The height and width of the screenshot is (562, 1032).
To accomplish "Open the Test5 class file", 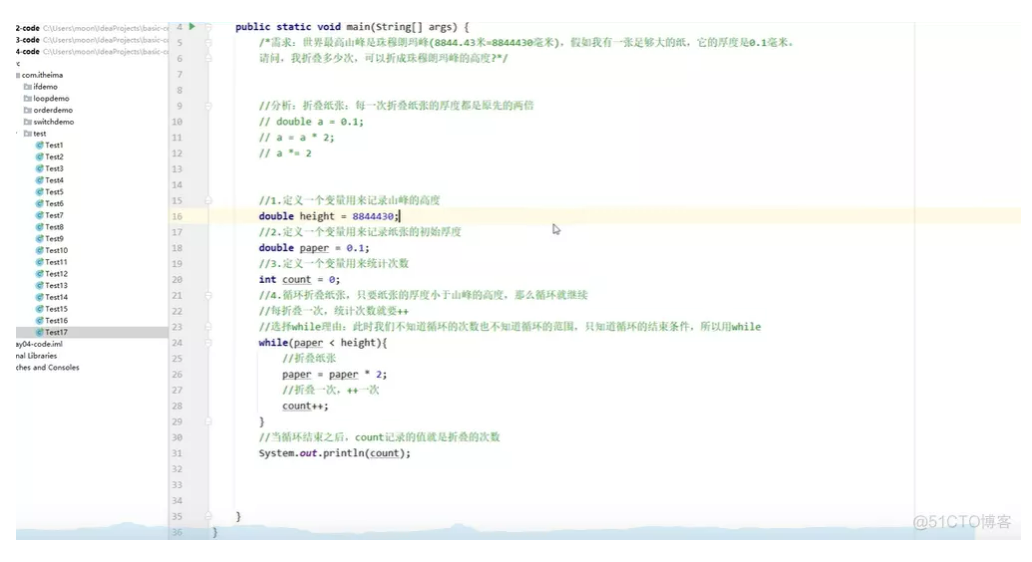I will click(54, 192).
